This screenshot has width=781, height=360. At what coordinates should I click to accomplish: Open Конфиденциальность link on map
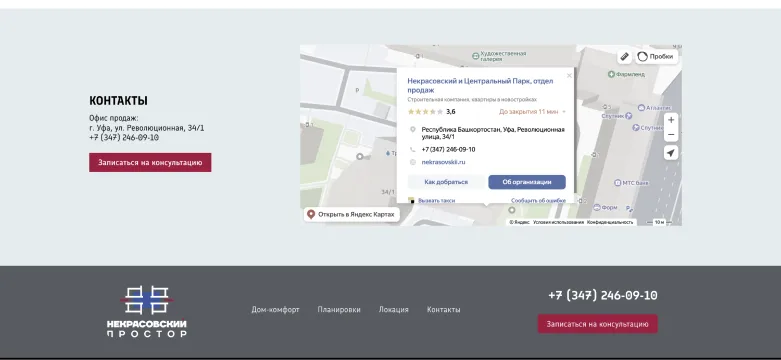point(610,222)
